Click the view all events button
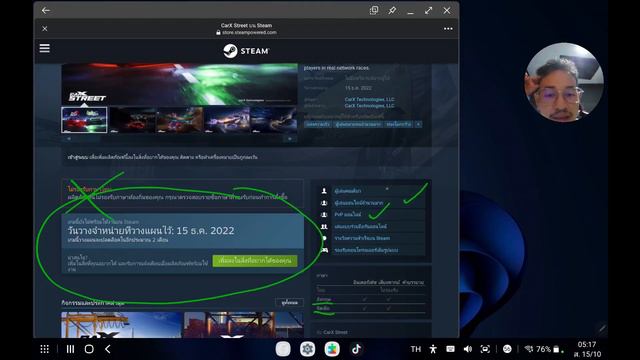The width and height of the screenshot is (640, 360). point(289,302)
